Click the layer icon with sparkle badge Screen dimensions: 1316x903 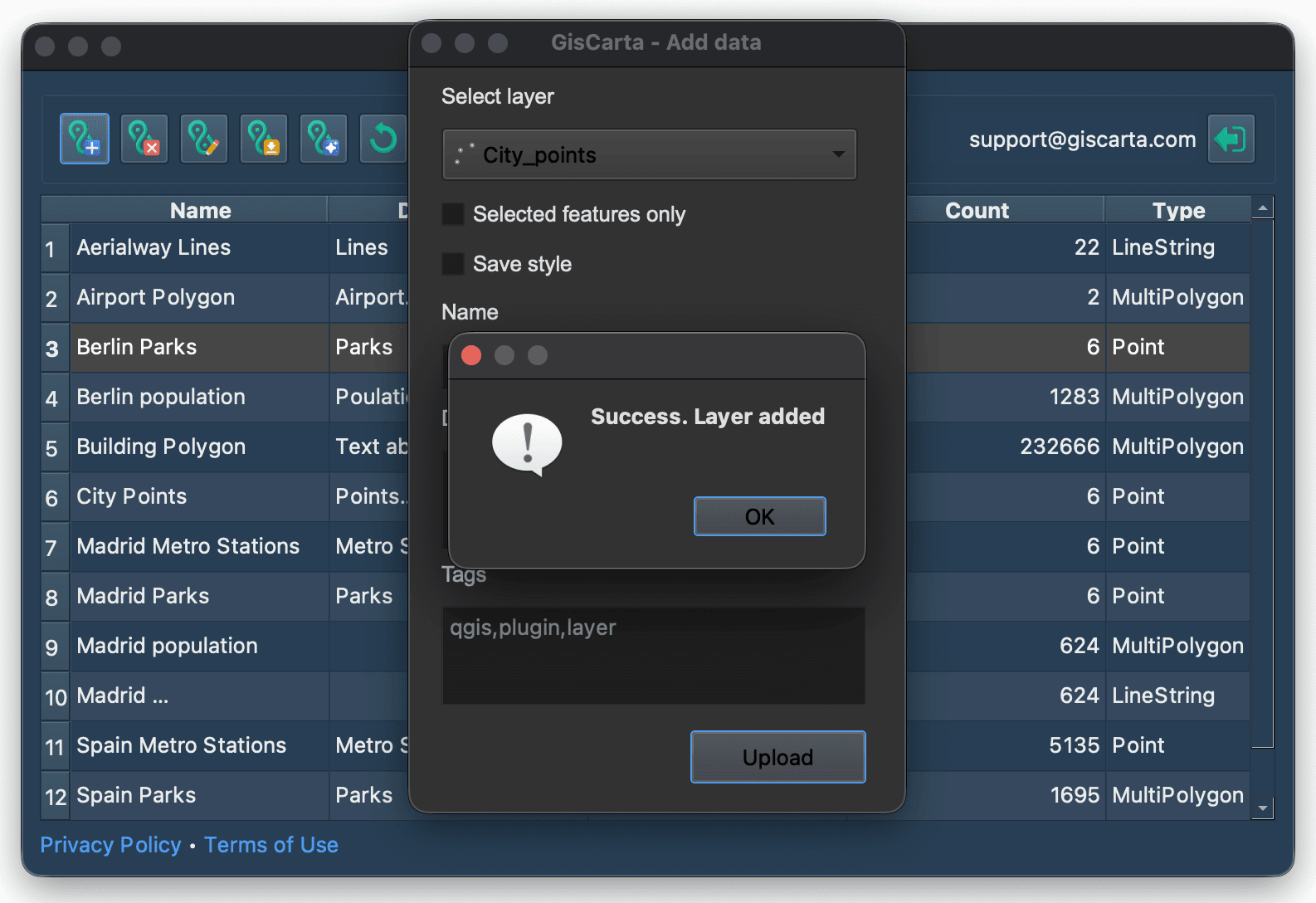(x=324, y=139)
